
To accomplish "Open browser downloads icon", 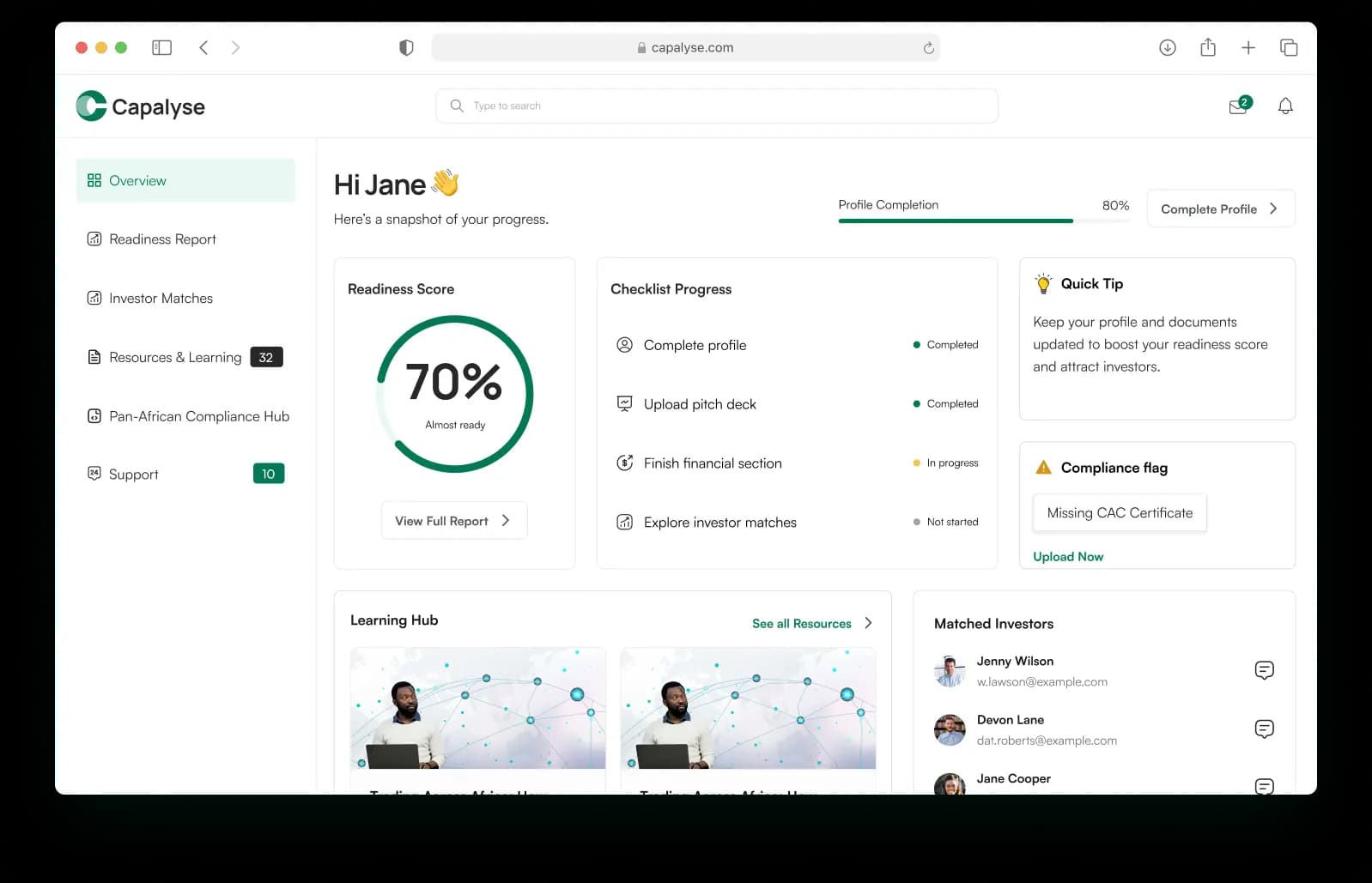I will (x=1167, y=48).
